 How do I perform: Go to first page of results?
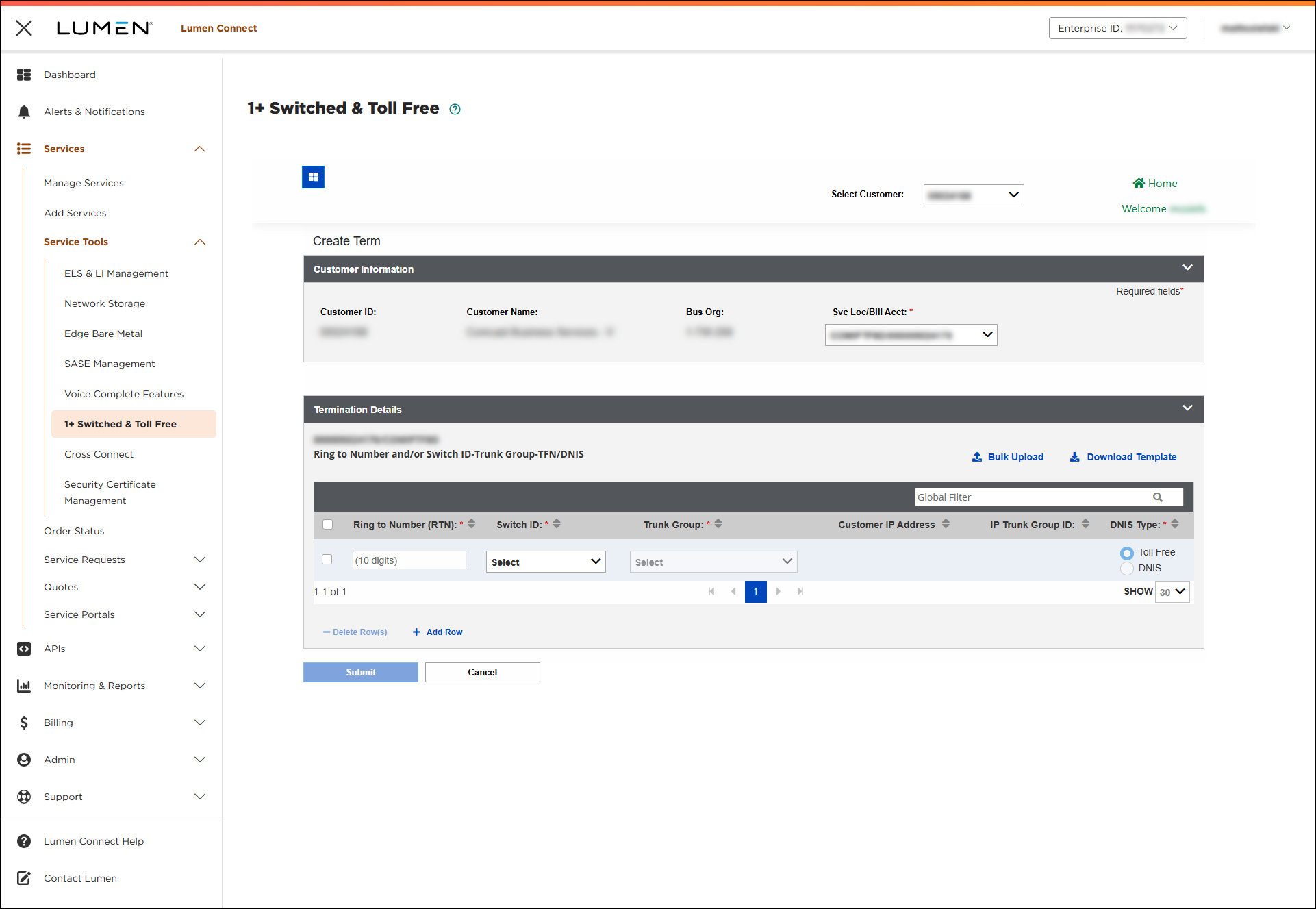point(711,591)
